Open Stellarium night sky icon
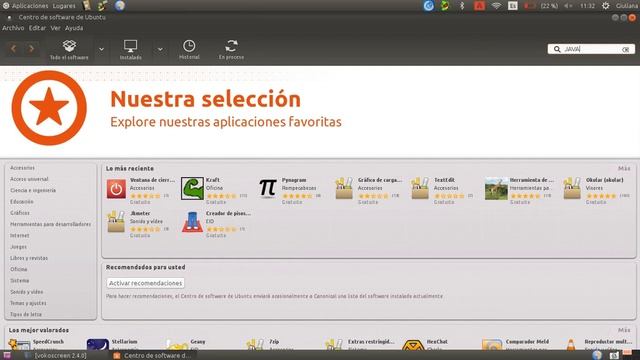Image resolution: width=640 pixels, height=360 pixels. click(98, 344)
